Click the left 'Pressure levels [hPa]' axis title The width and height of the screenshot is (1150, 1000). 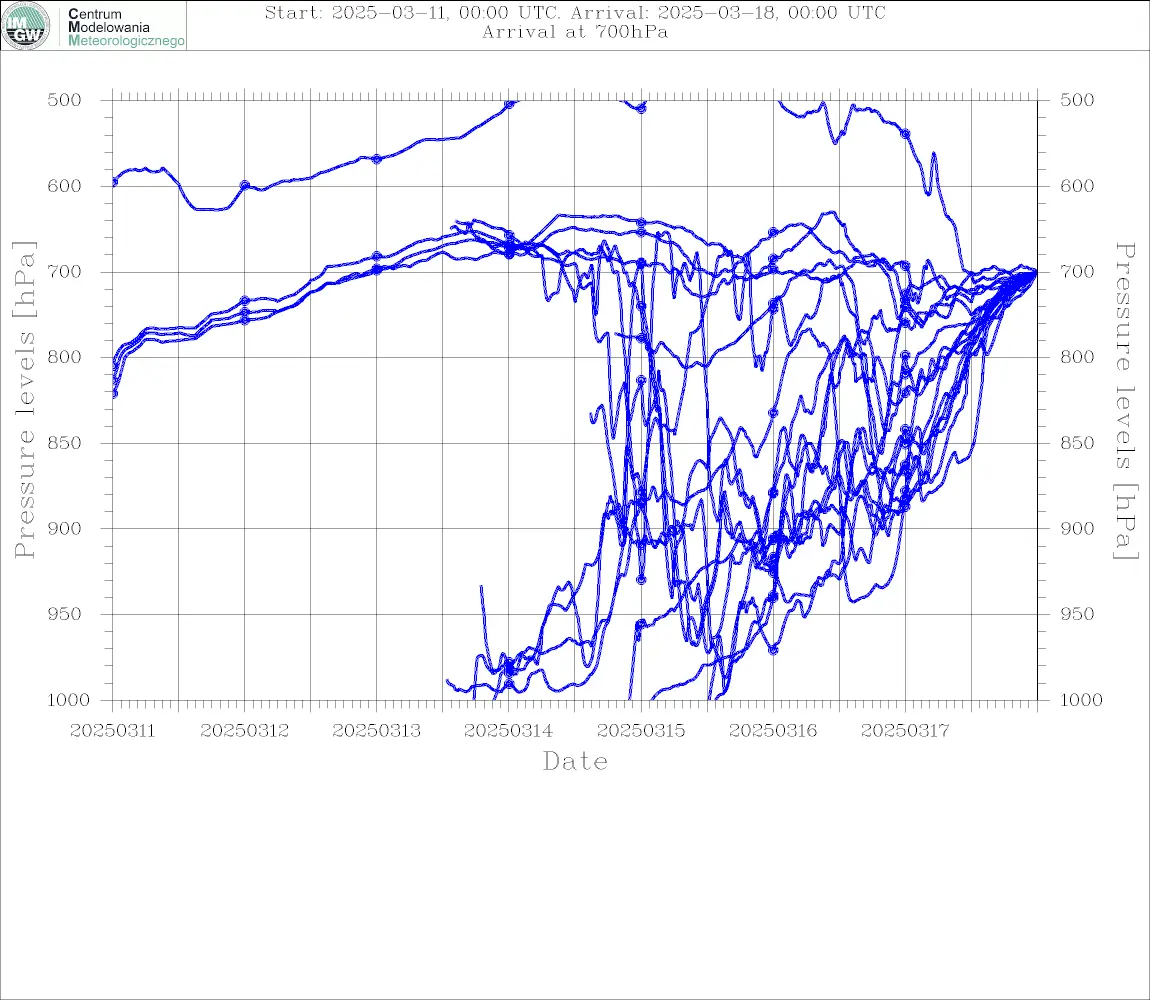click(x=24, y=400)
